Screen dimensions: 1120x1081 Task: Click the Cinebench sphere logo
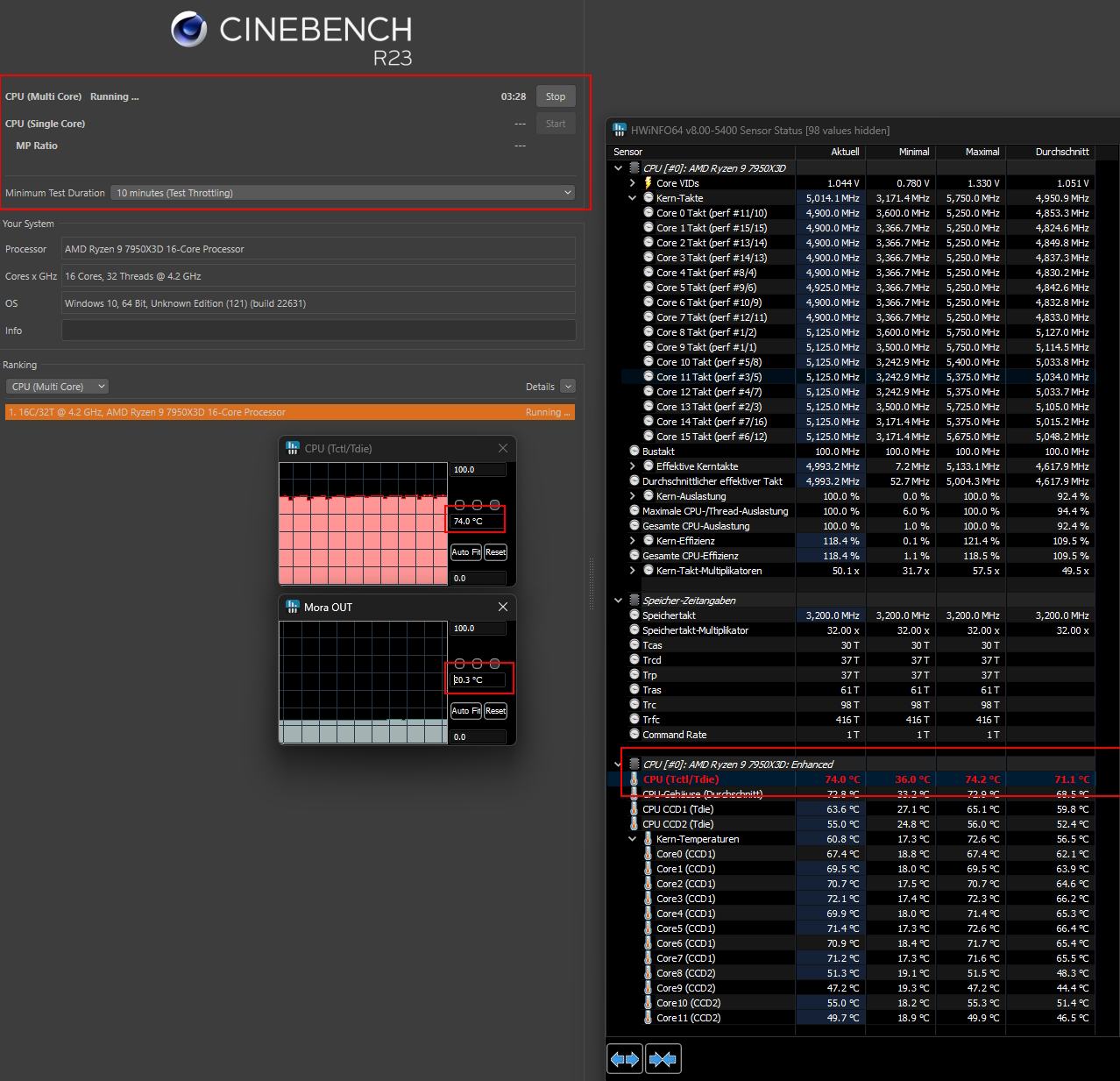tap(188, 29)
